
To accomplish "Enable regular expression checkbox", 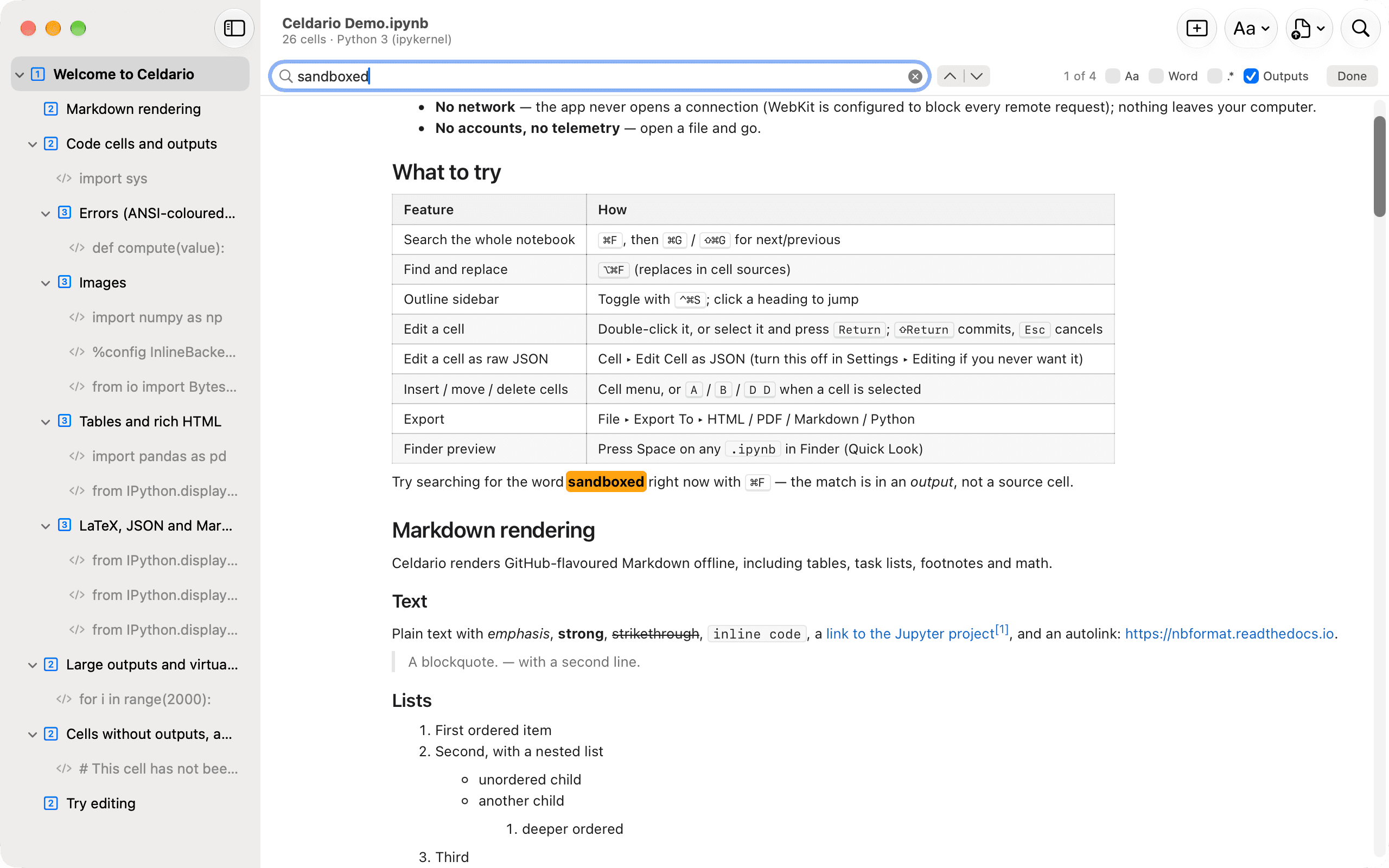I will 1214,76.
